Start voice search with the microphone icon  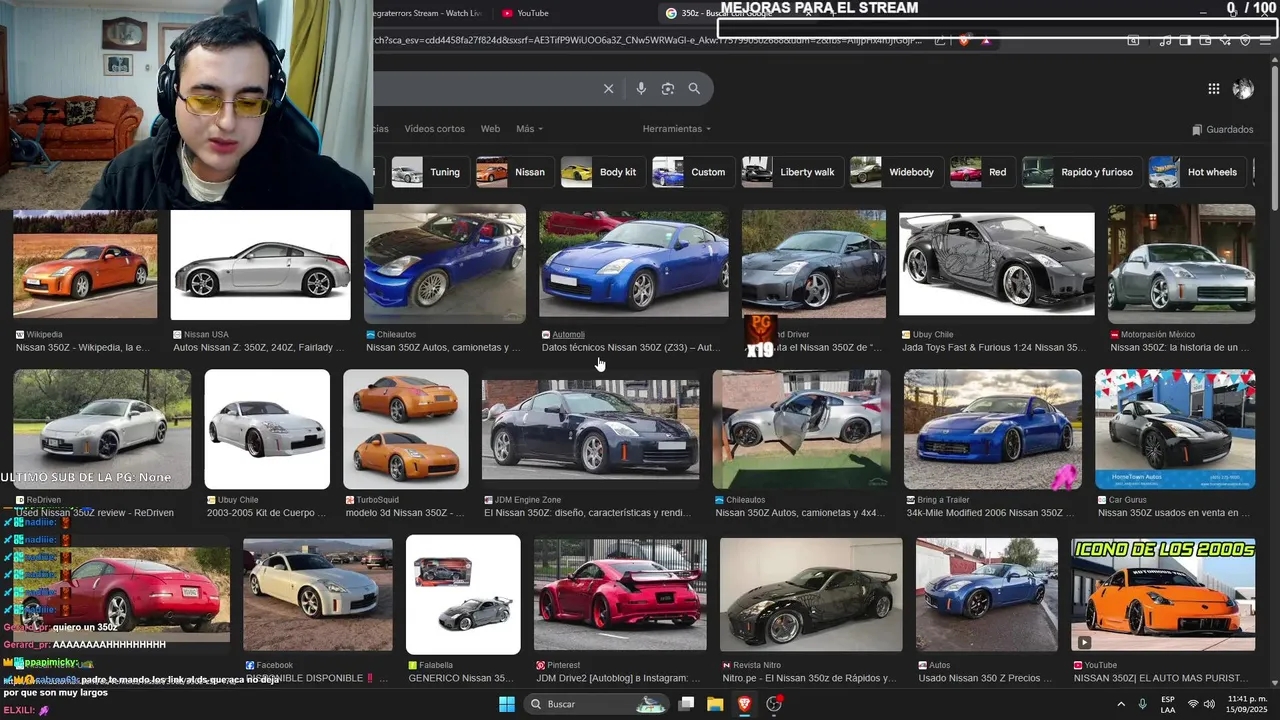click(641, 89)
